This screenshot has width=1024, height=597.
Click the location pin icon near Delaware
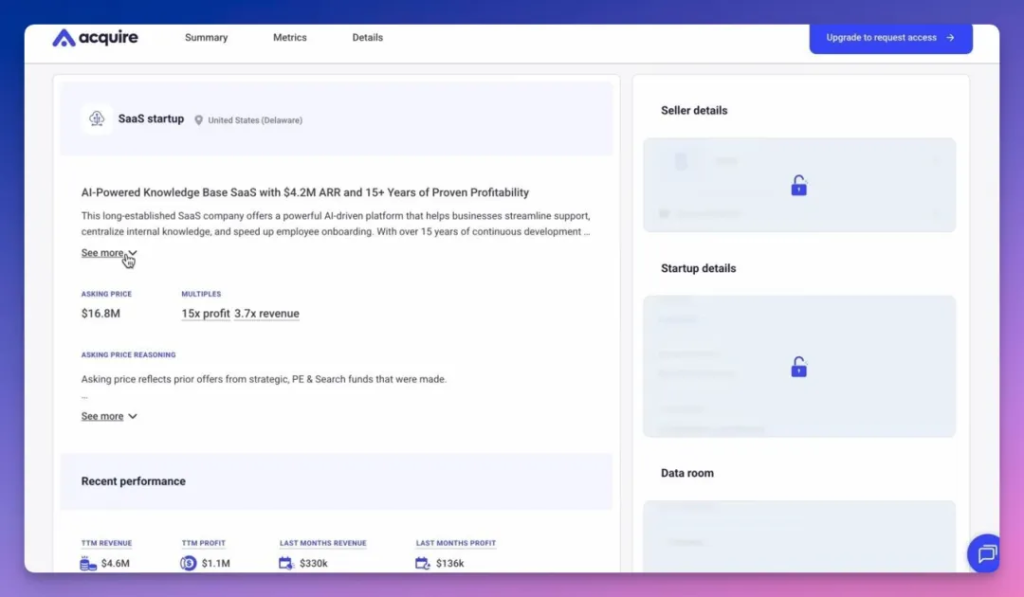198,120
